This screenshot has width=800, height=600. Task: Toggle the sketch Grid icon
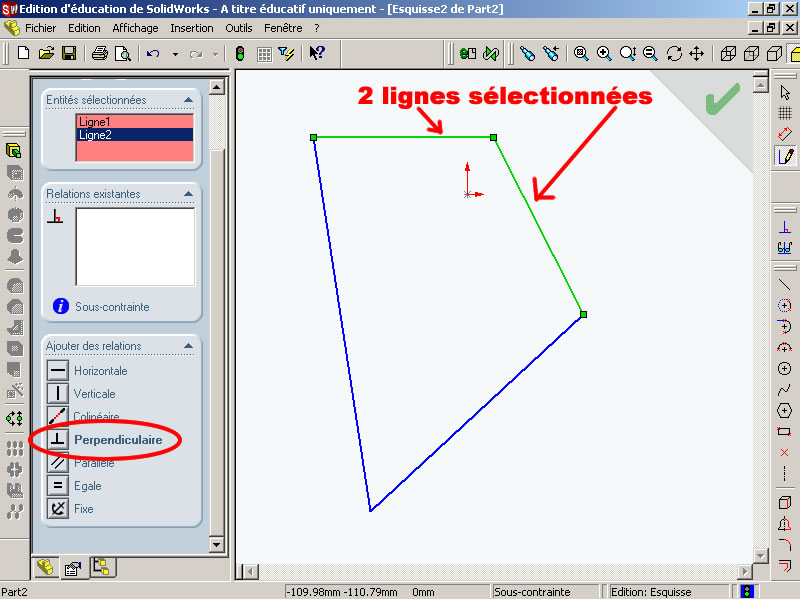(x=264, y=54)
